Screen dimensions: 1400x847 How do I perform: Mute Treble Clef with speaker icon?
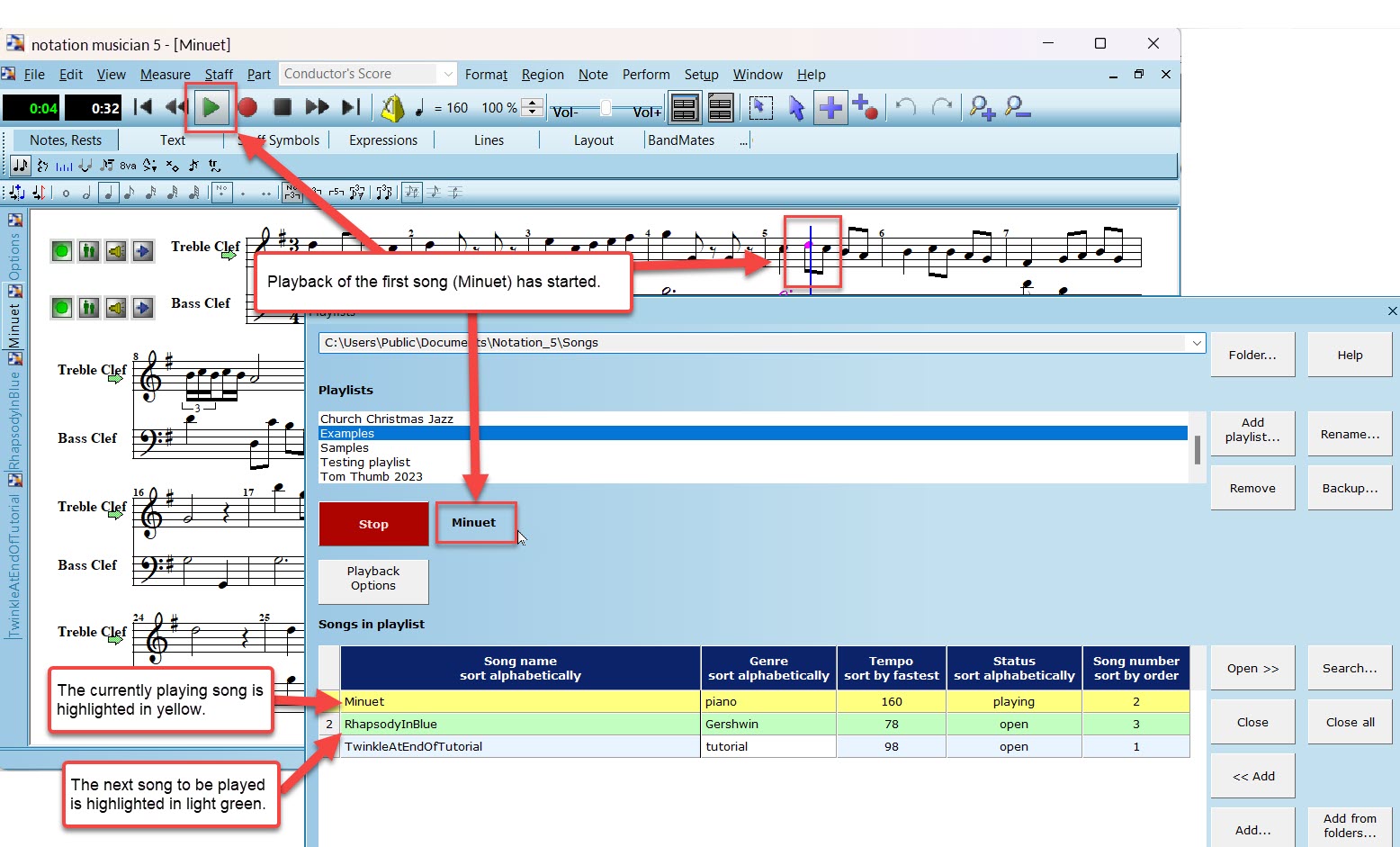pos(116,251)
